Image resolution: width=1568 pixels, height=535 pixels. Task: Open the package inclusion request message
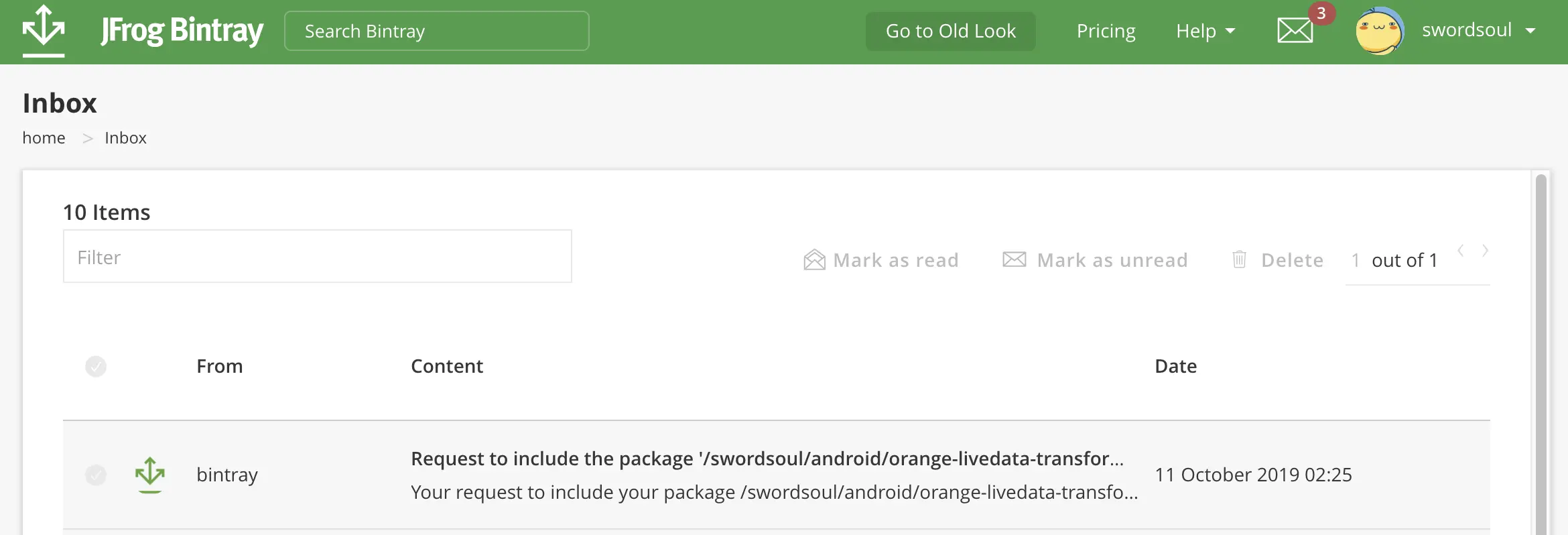click(x=767, y=459)
